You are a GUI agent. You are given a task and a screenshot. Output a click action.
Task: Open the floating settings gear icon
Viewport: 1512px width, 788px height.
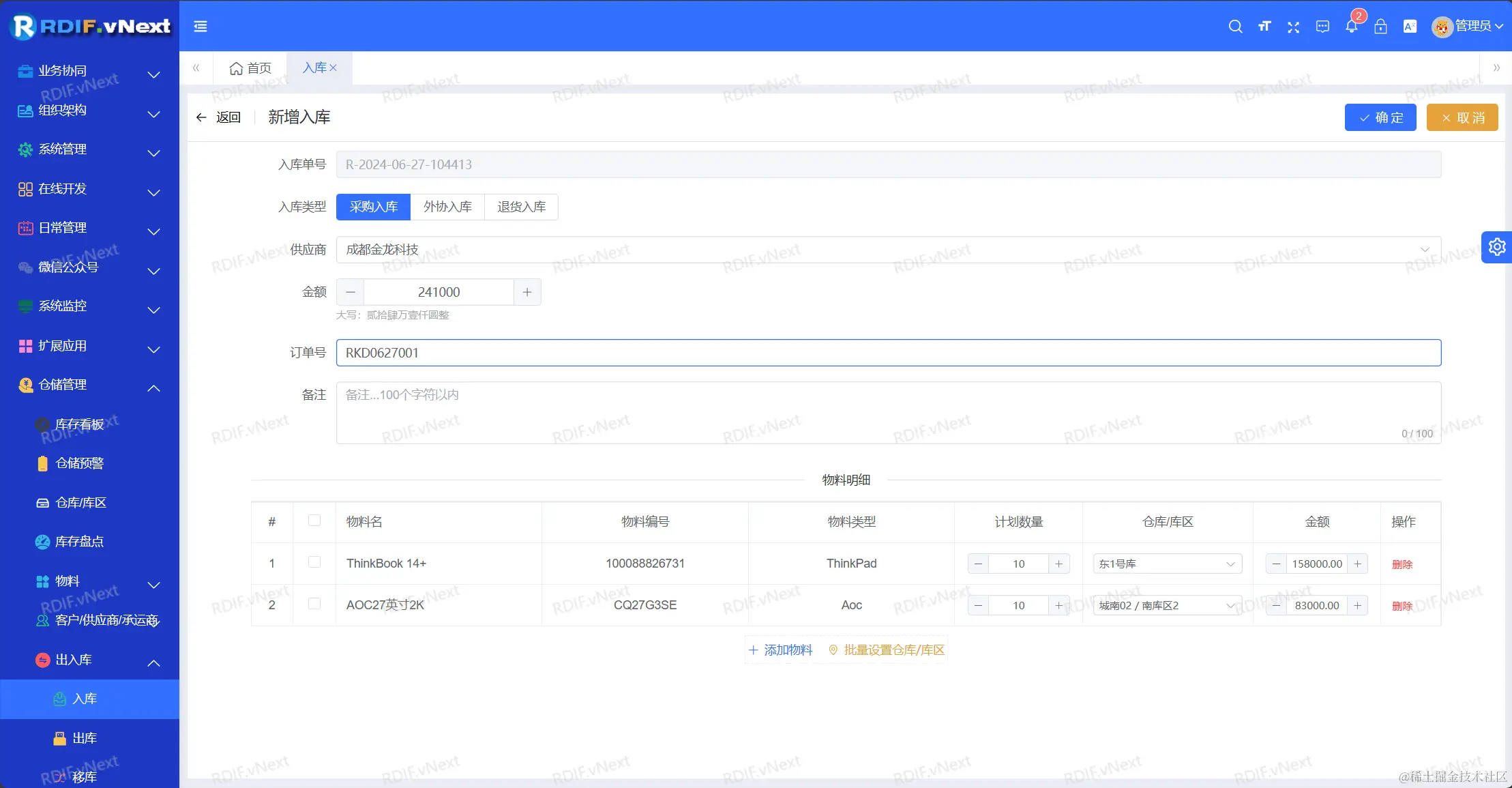(1497, 247)
